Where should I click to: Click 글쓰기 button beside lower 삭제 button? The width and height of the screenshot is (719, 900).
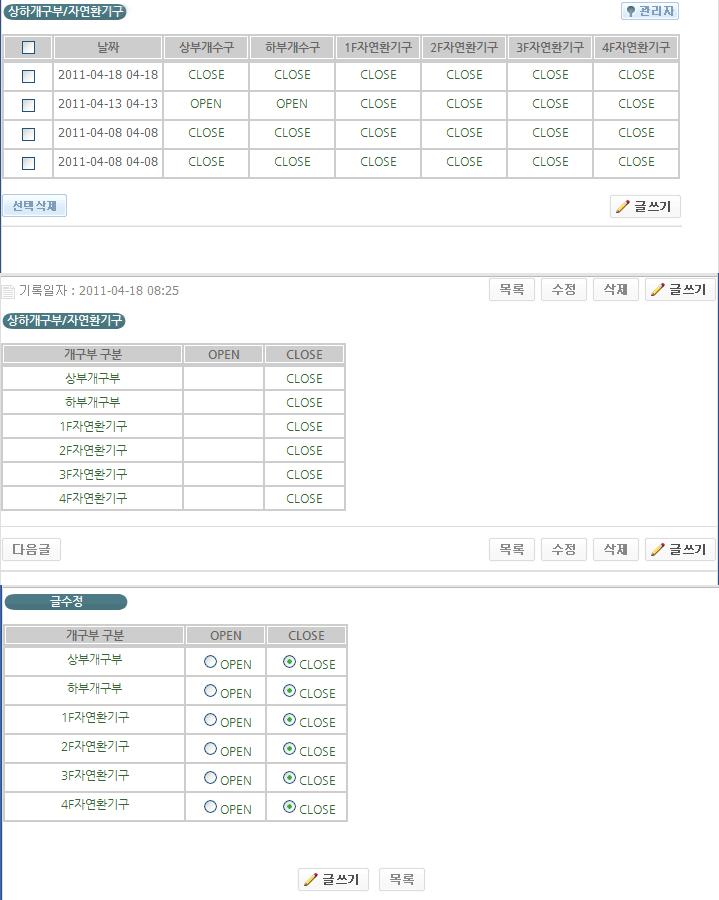click(680, 549)
